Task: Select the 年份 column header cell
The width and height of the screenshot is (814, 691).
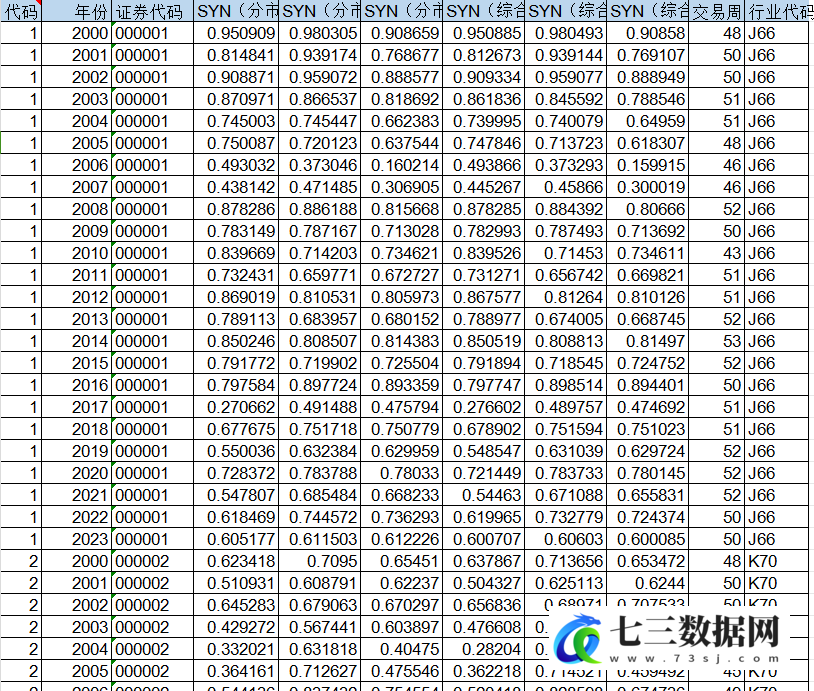Action: [76, 11]
